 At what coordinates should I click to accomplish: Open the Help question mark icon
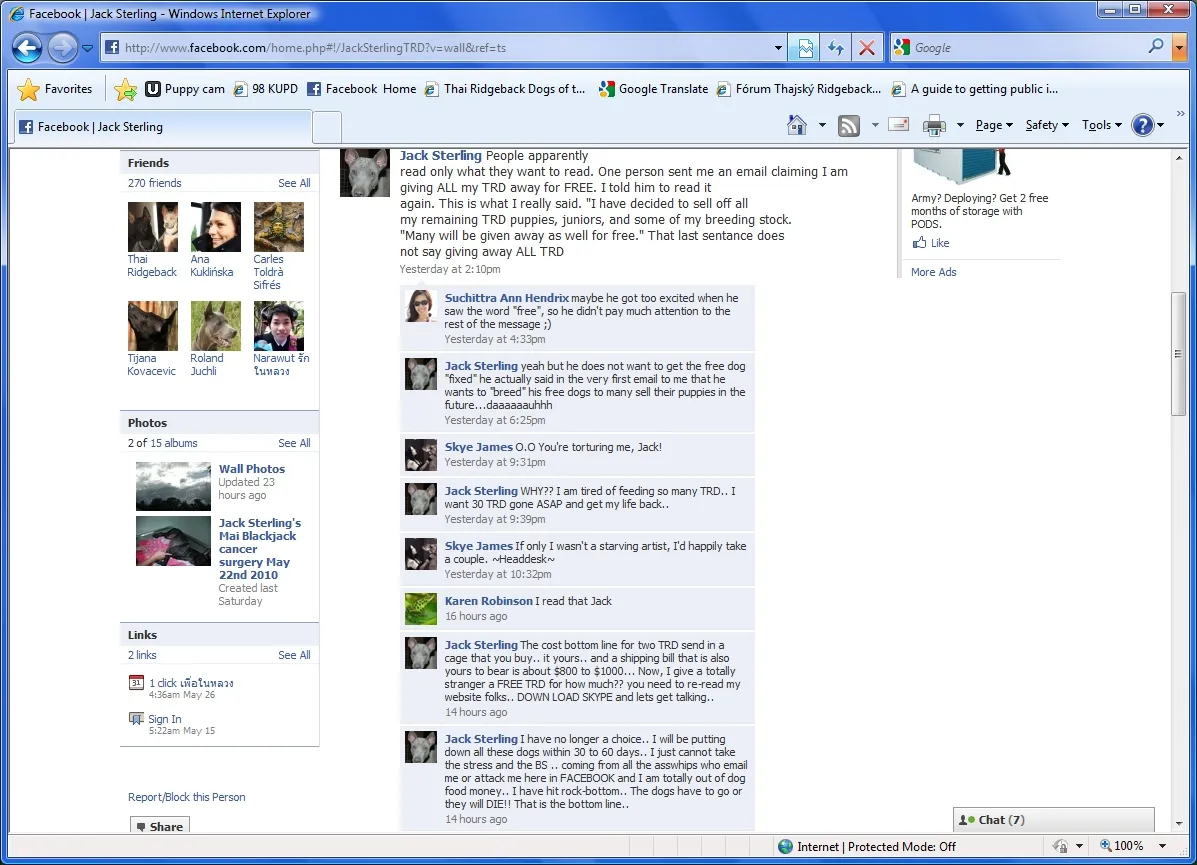pos(1142,125)
